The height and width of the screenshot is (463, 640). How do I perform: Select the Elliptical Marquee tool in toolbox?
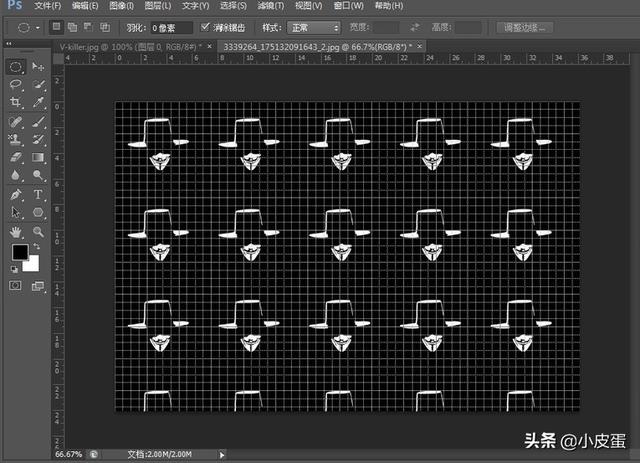(x=16, y=67)
